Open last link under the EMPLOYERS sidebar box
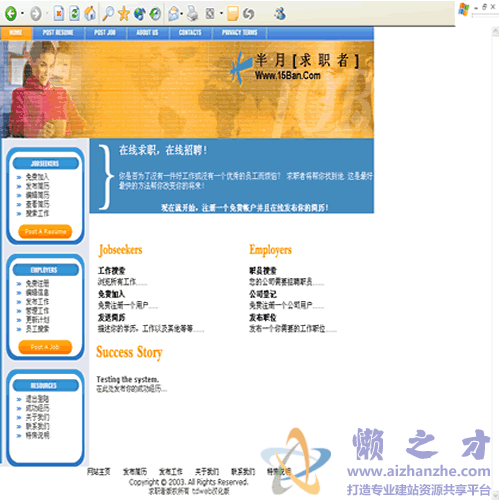The height and width of the screenshot is (500, 500). coord(37,329)
